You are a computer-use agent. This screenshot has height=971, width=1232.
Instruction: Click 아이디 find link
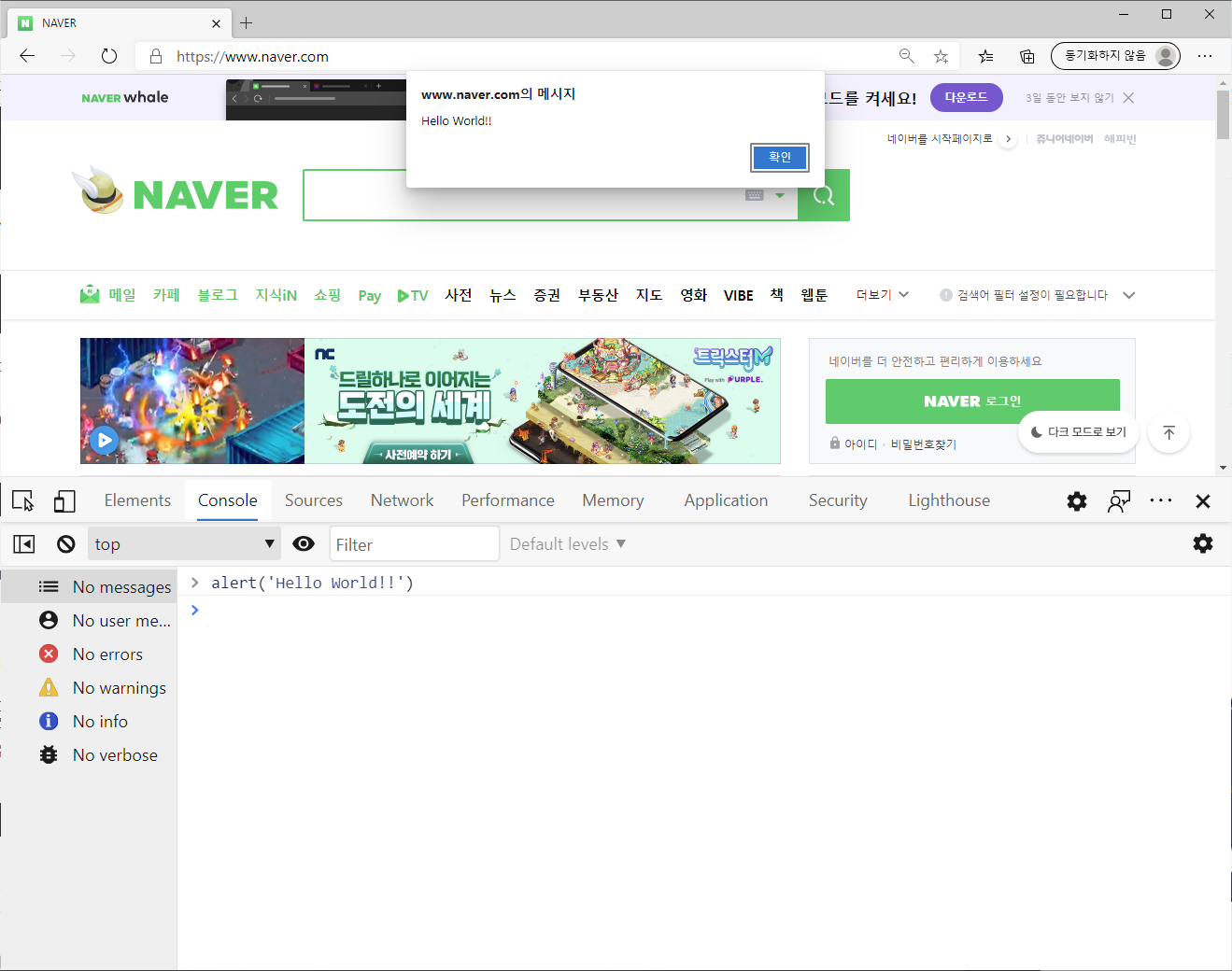click(x=860, y=444)
